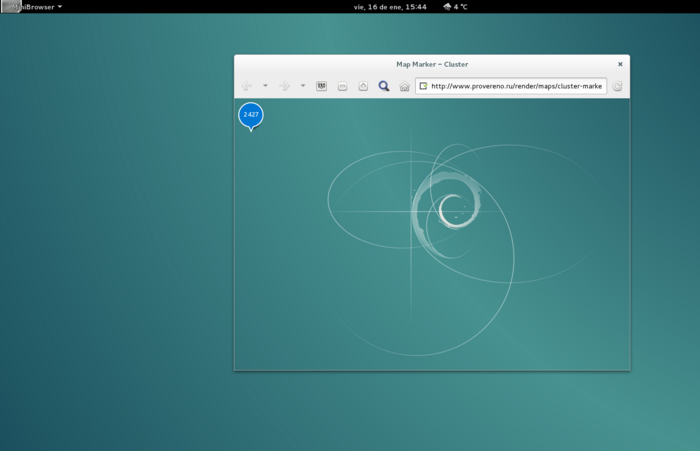Go back using the back arrow
700x451 pixels.
point(247,86)
